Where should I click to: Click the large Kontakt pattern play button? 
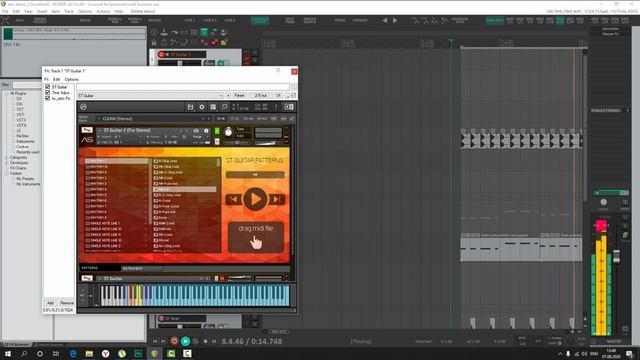tap(255, 199)
